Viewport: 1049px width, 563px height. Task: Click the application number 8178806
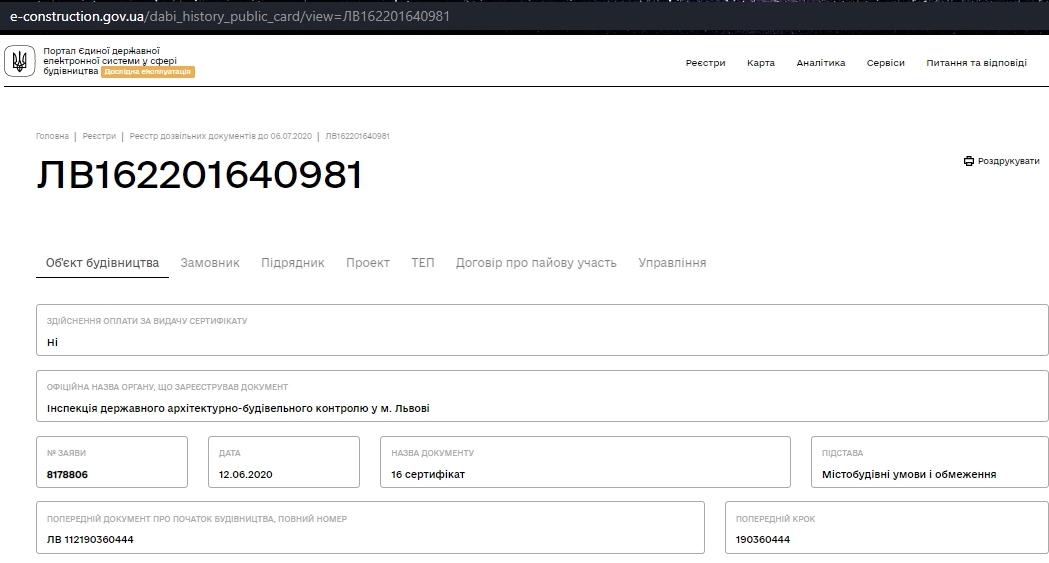tap(67, 474)
